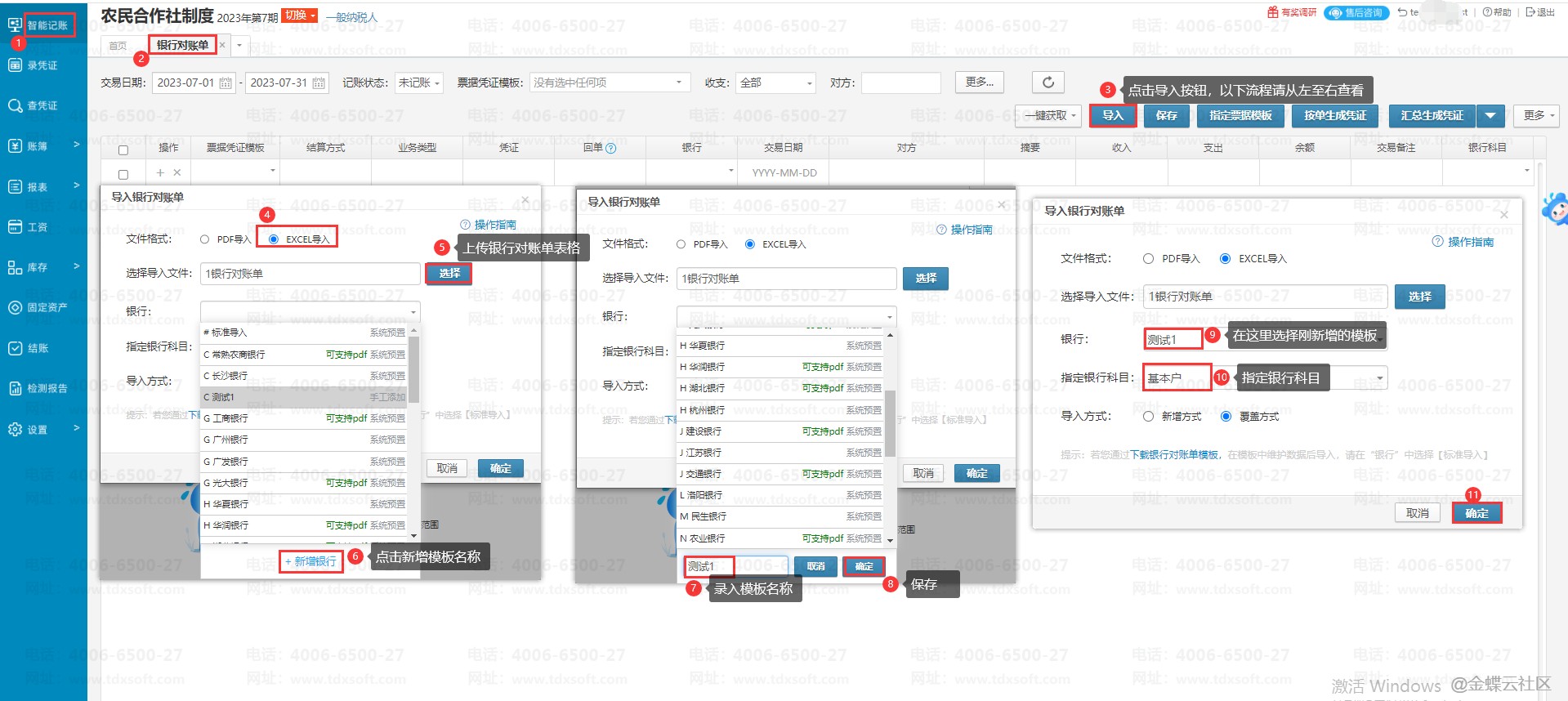1568x701 pixels.
Task: Click the help question icon next to 回单
Action: pyautogui.click(x=610, y=148)
